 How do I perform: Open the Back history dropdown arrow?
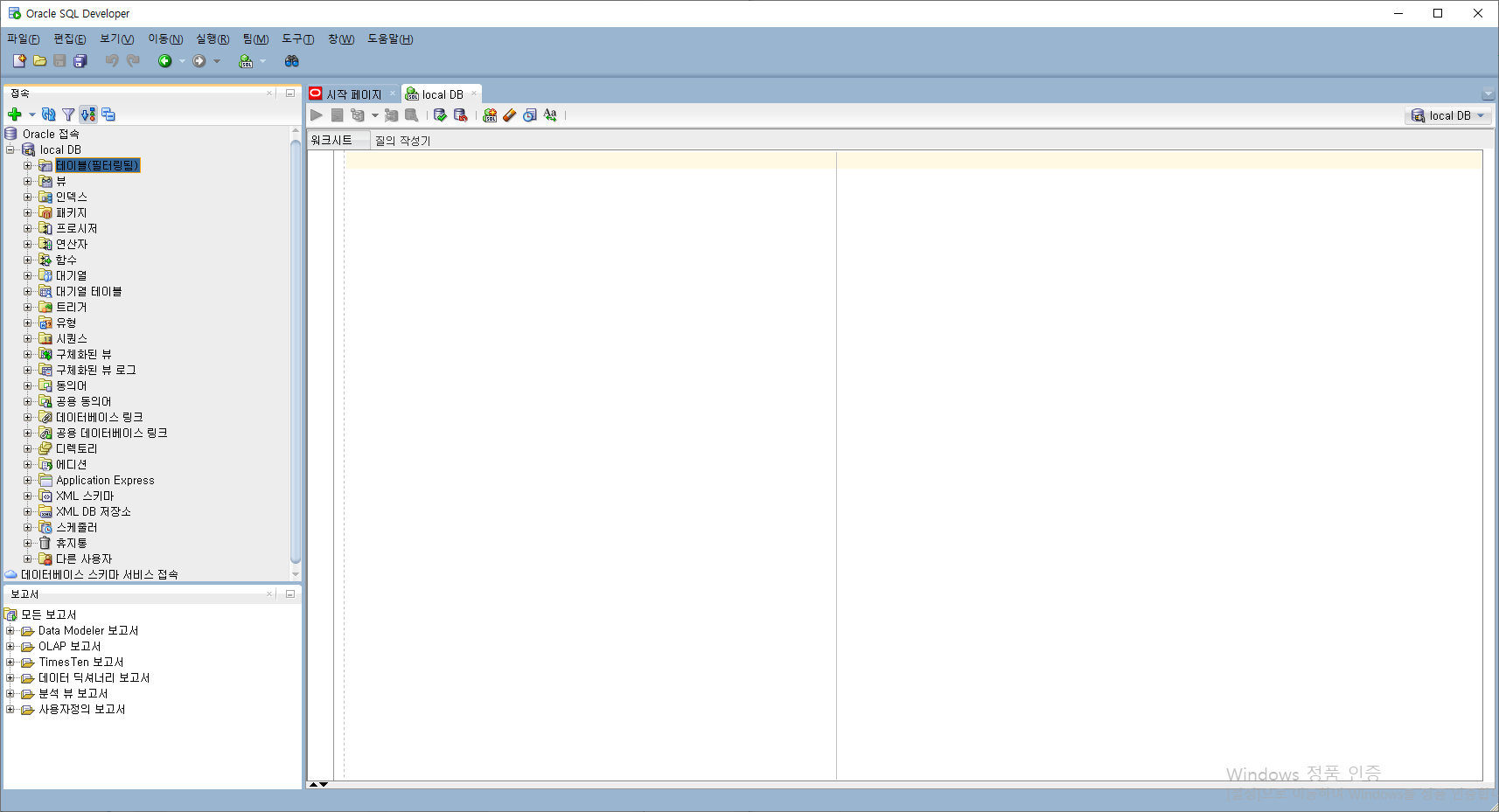click(182, 61)
